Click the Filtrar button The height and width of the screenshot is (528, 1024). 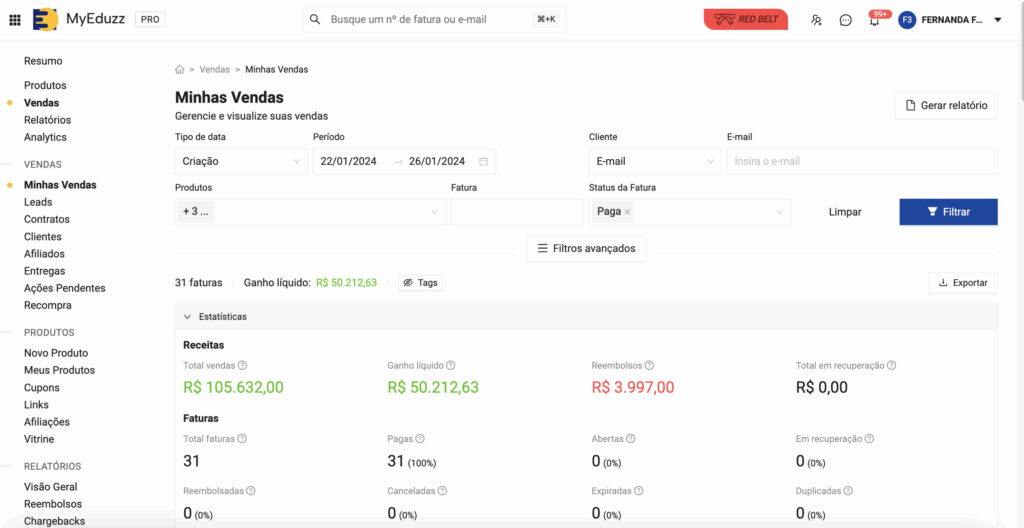[948, 212]
